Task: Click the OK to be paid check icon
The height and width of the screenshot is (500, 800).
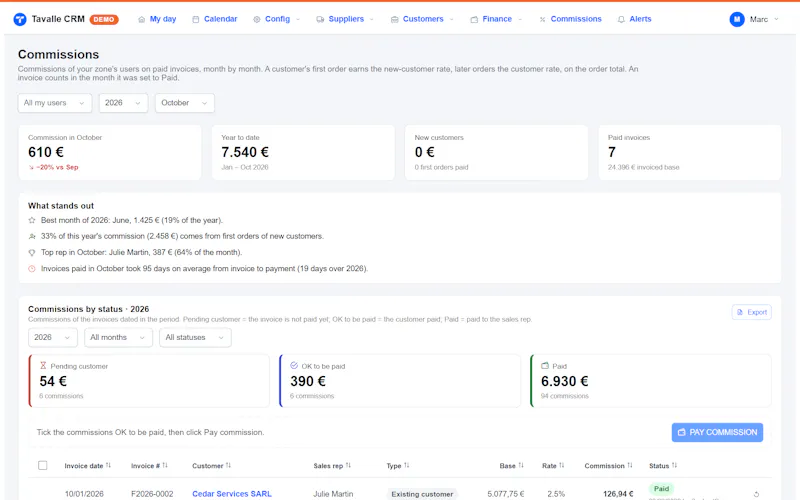Action: [294, 366]
